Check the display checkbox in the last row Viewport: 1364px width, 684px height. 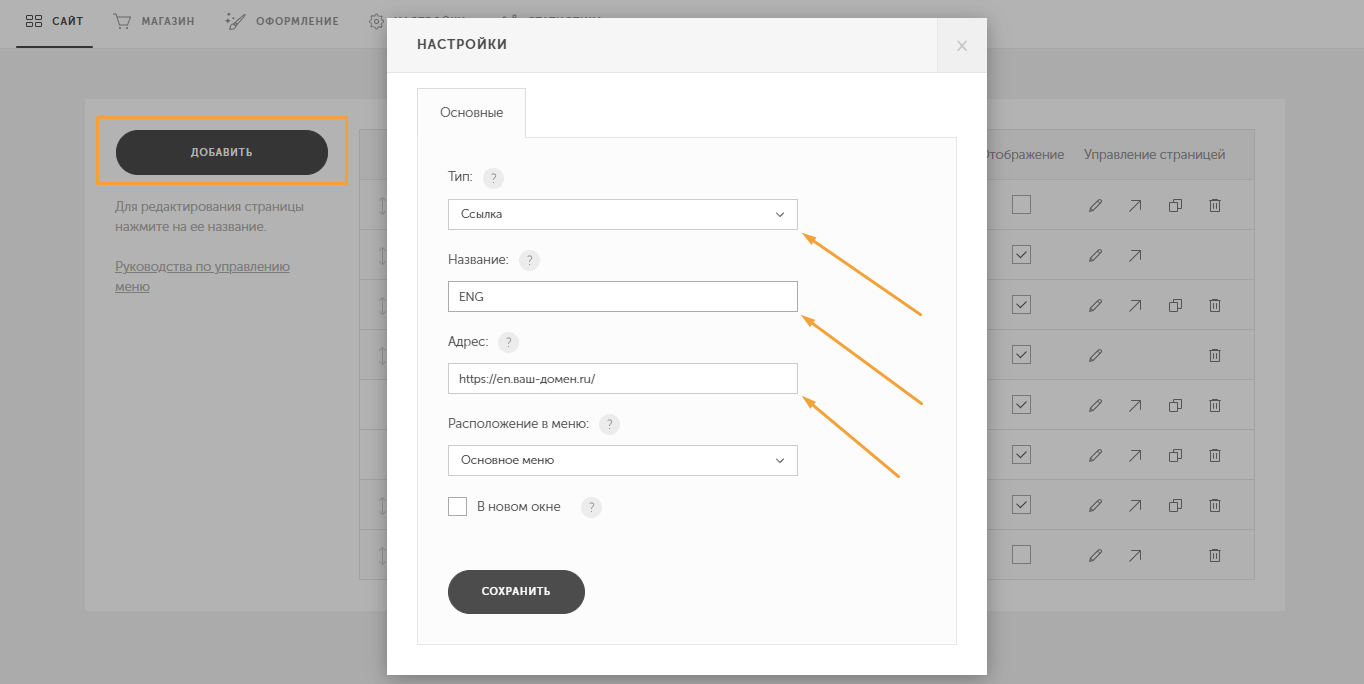click(x=1021, y=555)
